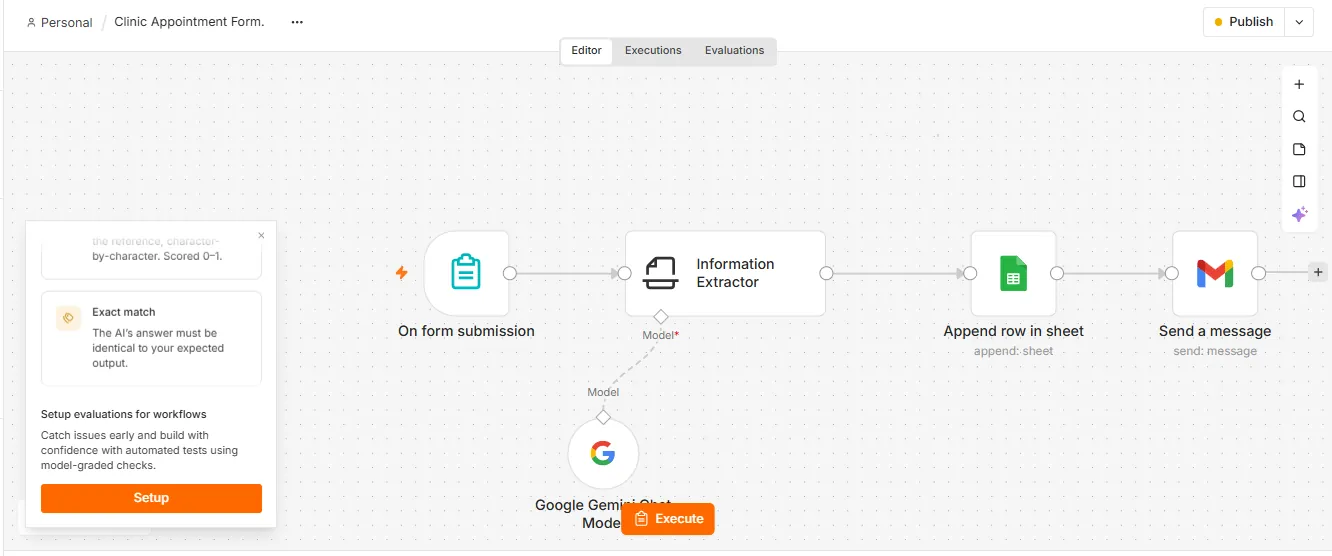Viewport: 1332px width, 556px height.
Task: Click the form trigger output connector
Action: (x=509, y=273)
